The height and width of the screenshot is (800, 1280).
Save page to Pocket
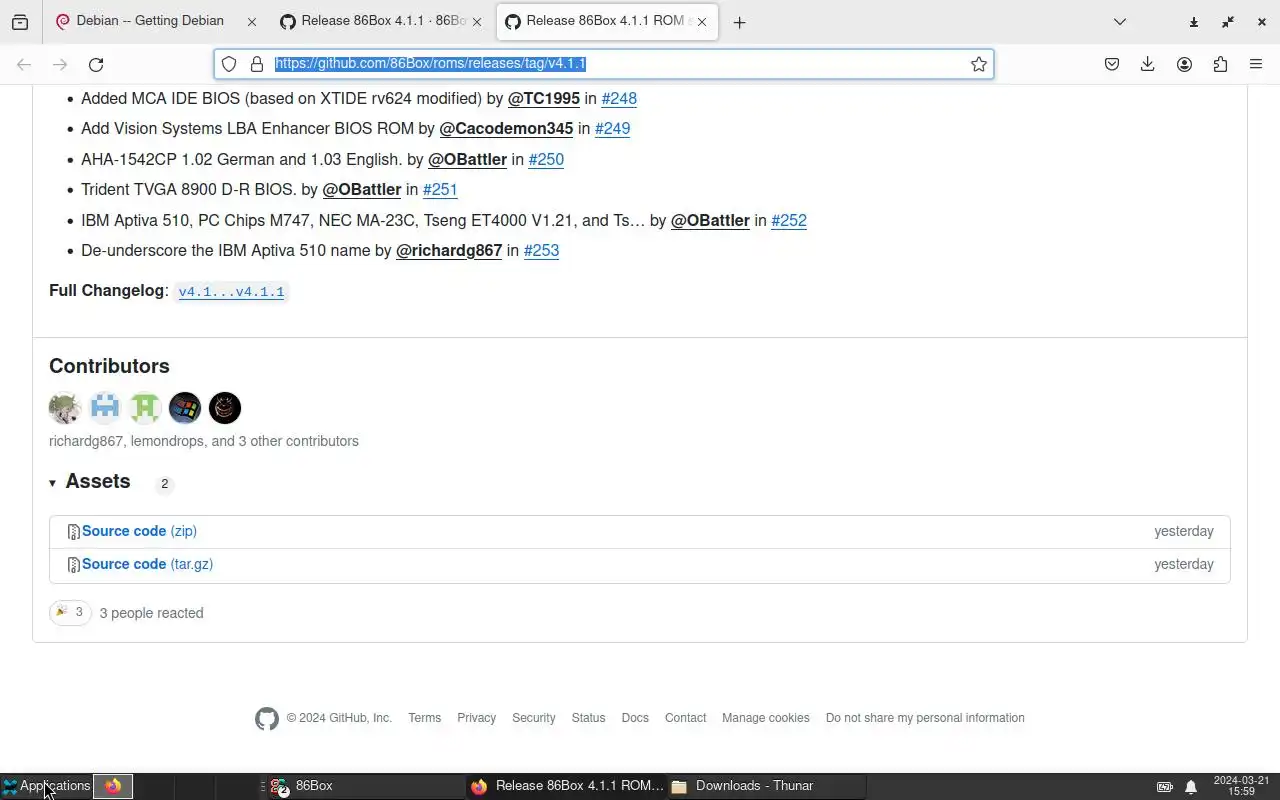click(1112, 64)
